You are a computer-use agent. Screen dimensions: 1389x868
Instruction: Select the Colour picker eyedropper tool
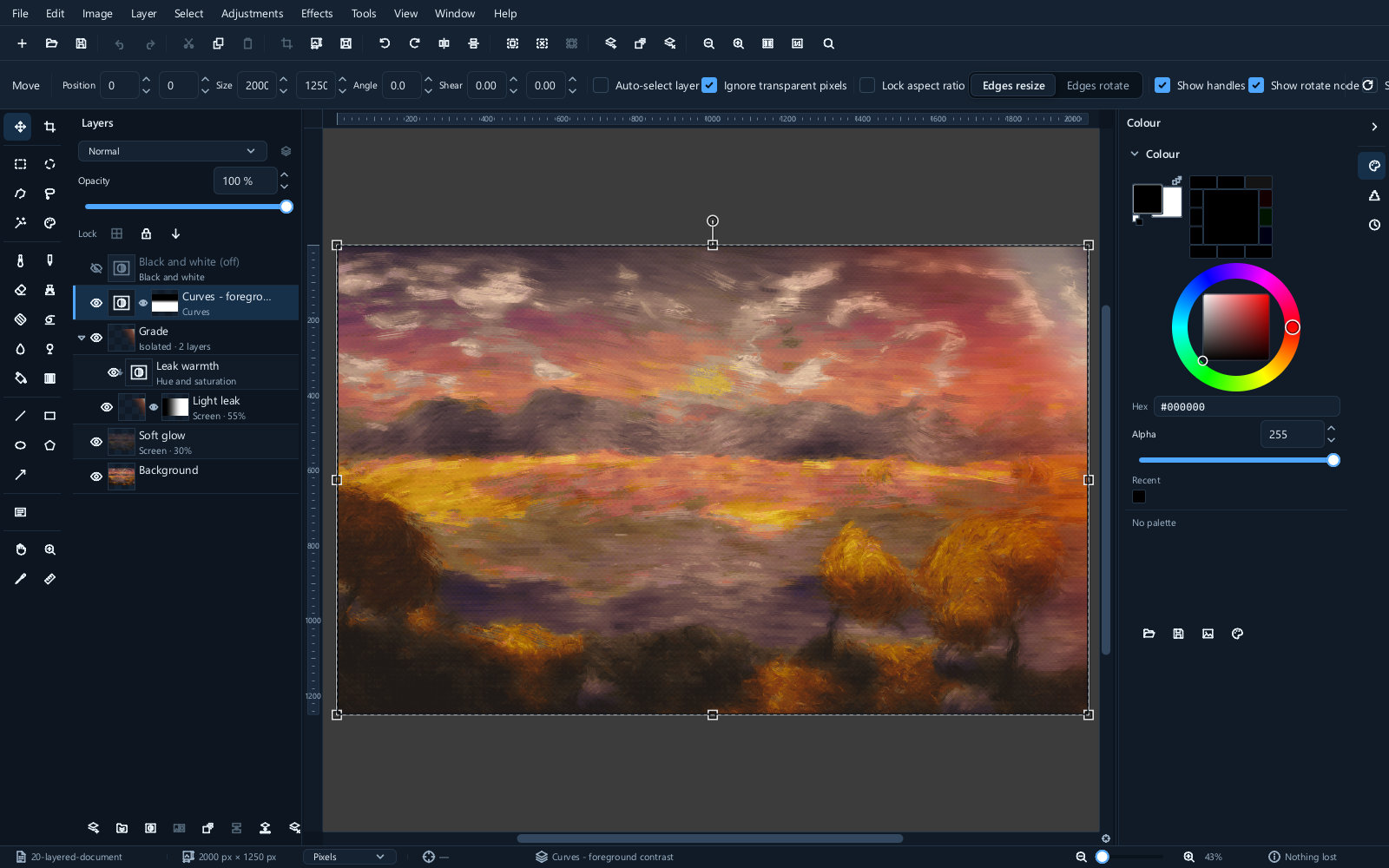[x=20, y=579]
